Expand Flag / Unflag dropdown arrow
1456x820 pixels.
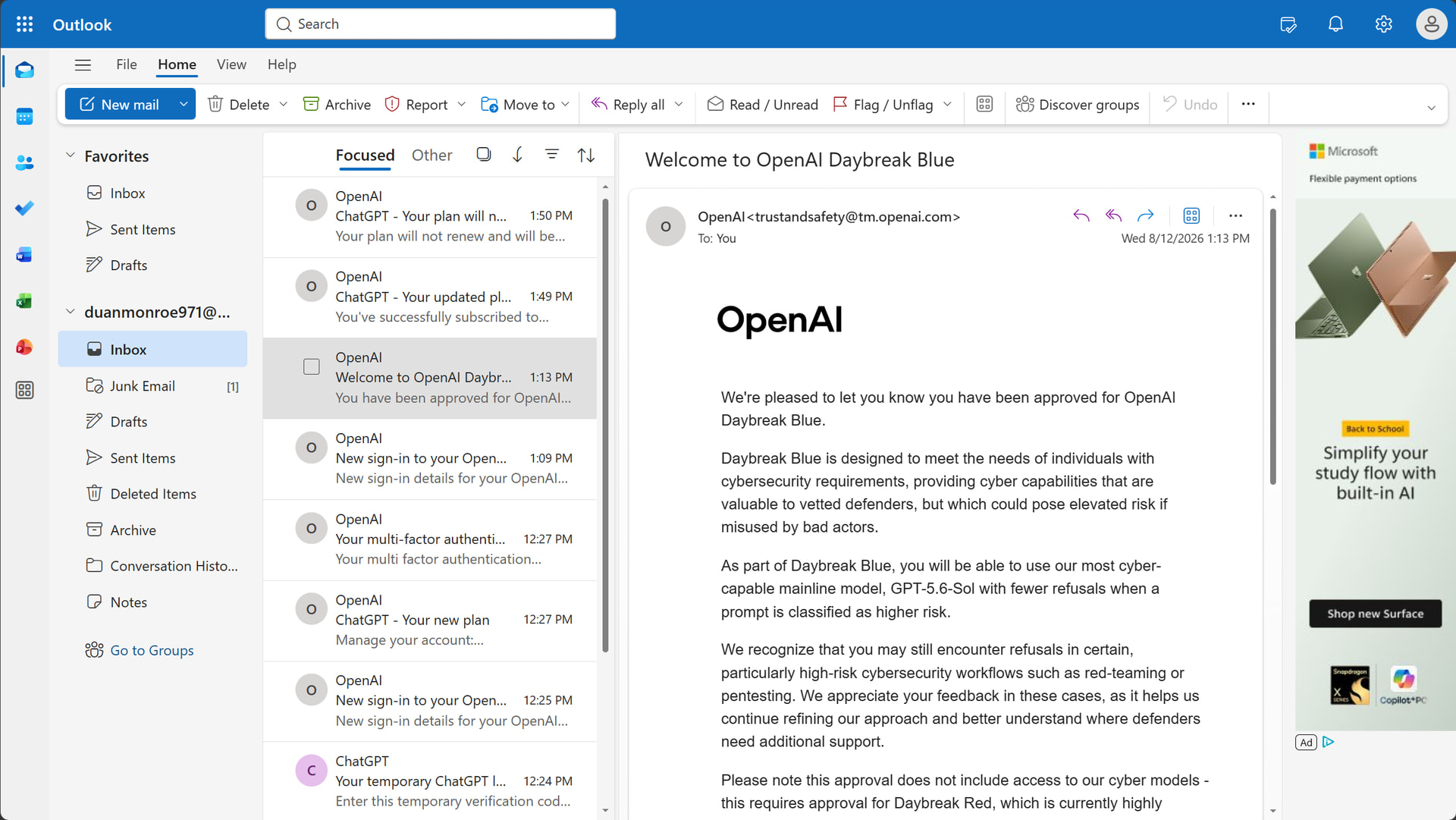[x=947, y=105]
